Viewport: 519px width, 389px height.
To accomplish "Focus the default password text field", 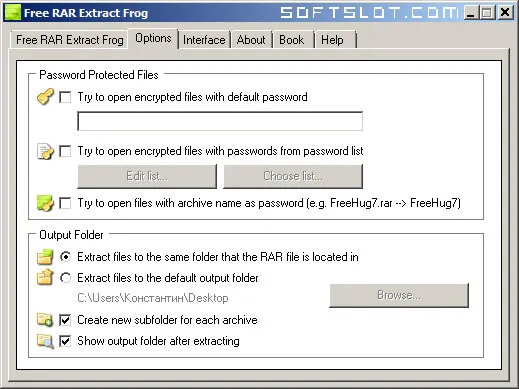I will [220, 121].
